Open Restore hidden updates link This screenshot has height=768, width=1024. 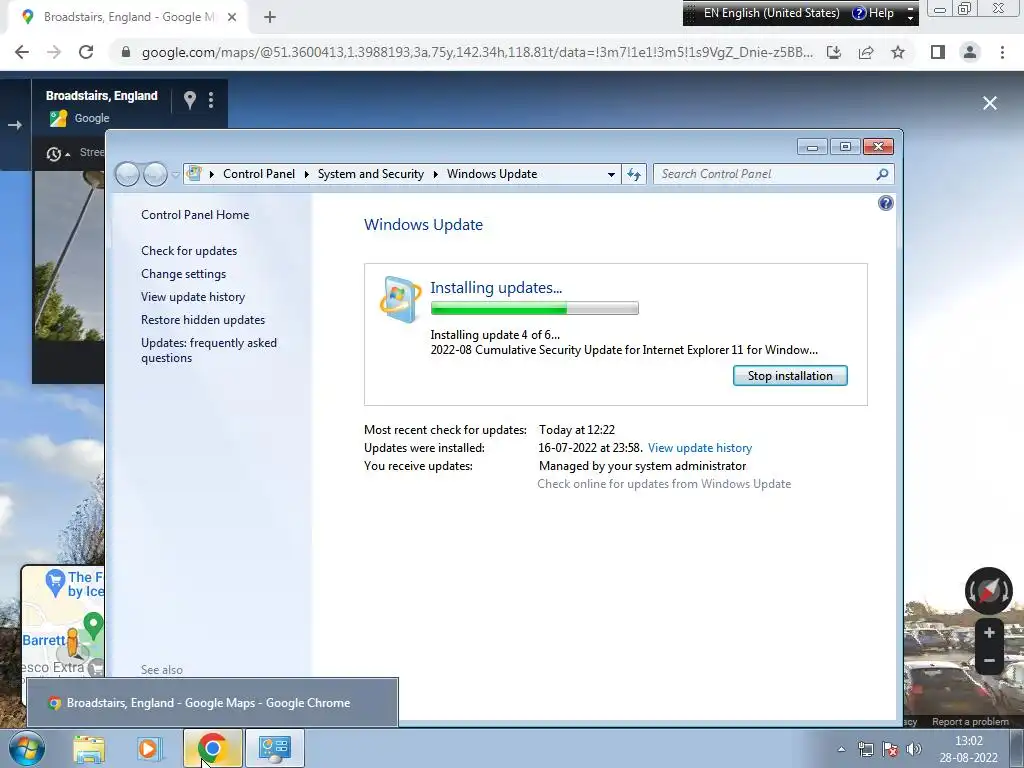click(203, 320)
